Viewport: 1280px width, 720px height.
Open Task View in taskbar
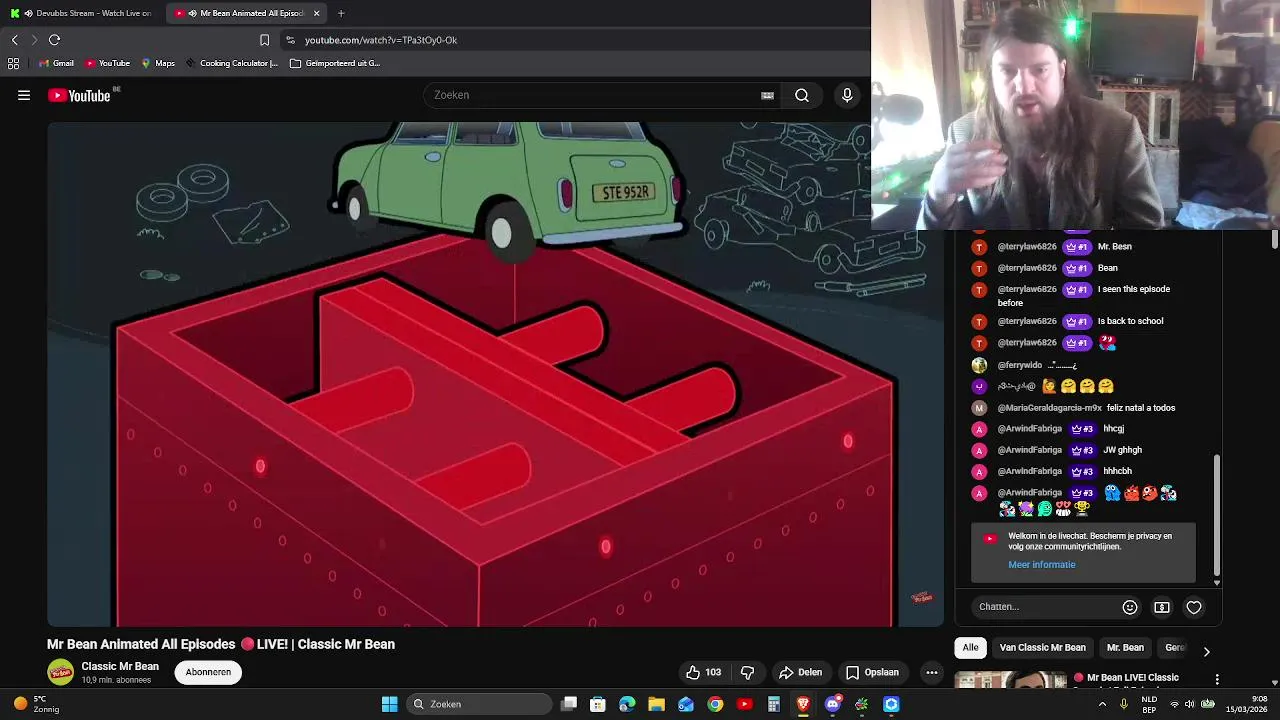[569, 704]
